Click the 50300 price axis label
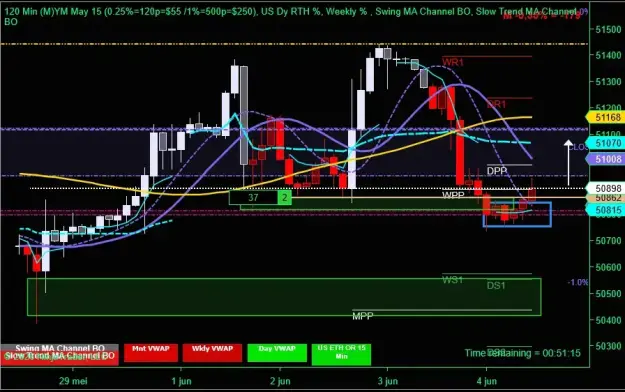The image size is (625, 392). (x=608, y=346)
